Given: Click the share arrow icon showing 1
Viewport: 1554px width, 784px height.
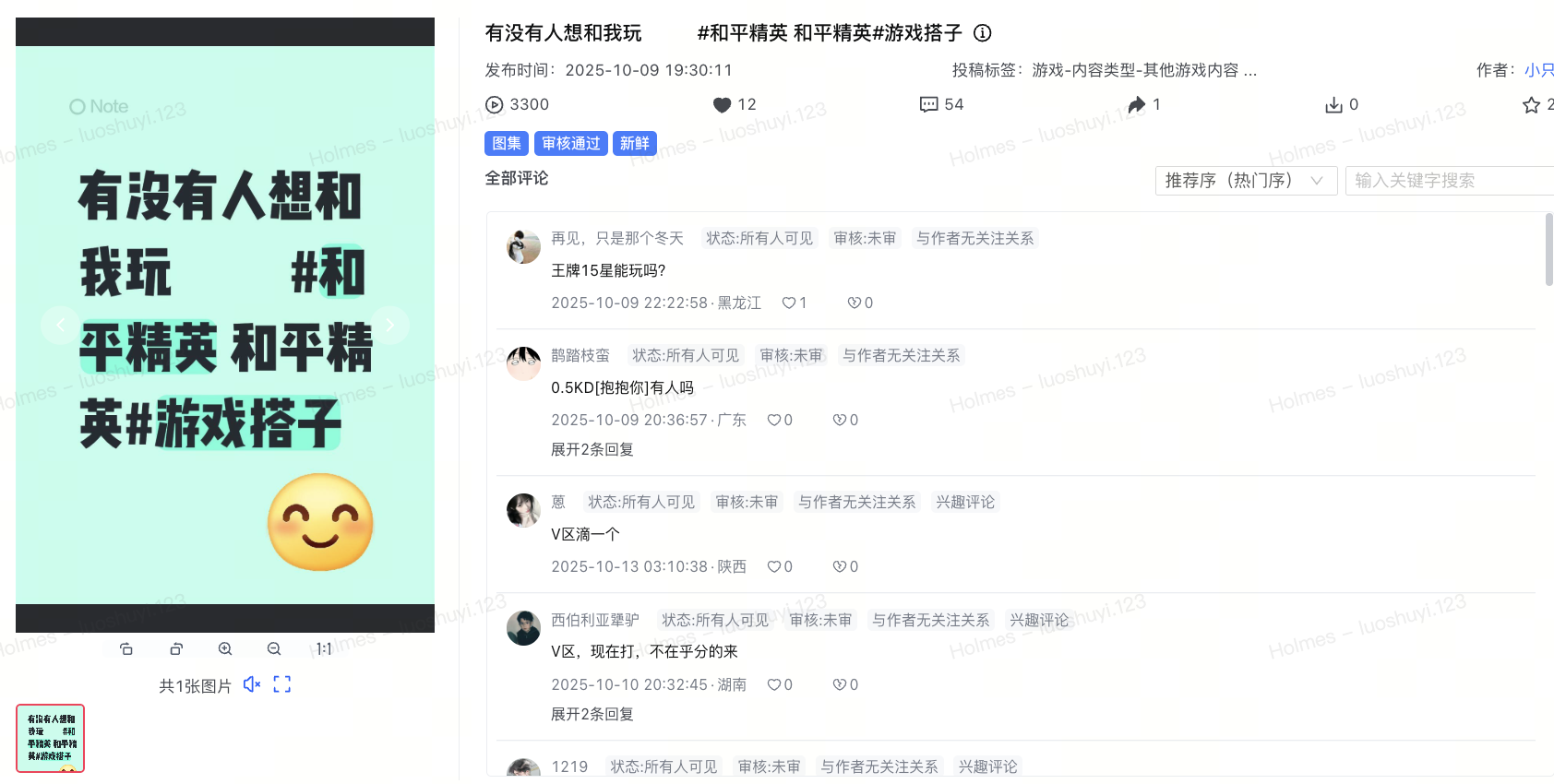Looking at the screenshot, I should 1137,105.
